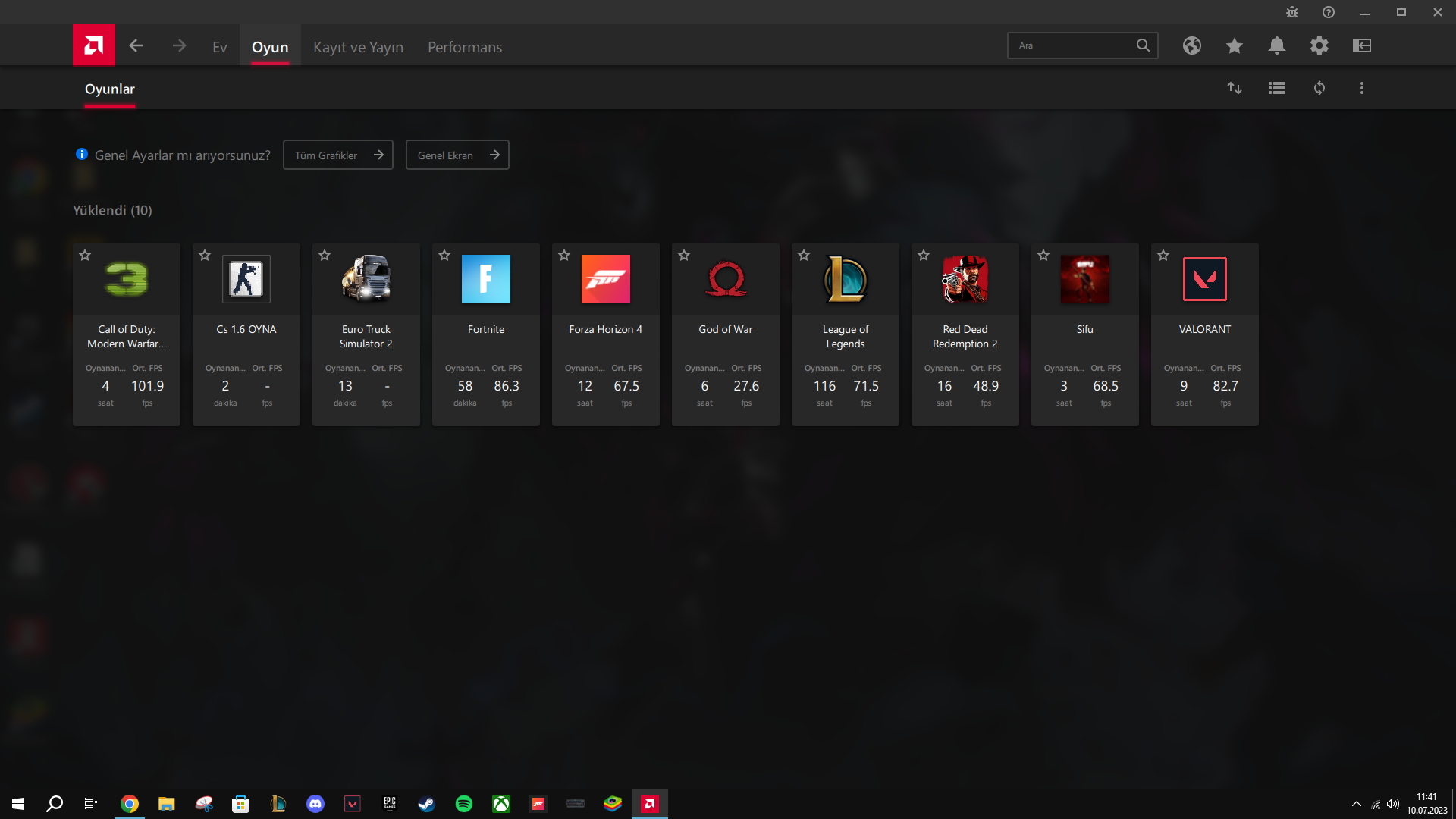Open the web browser globe icon
The image size is (1456, 819).
1191,45
